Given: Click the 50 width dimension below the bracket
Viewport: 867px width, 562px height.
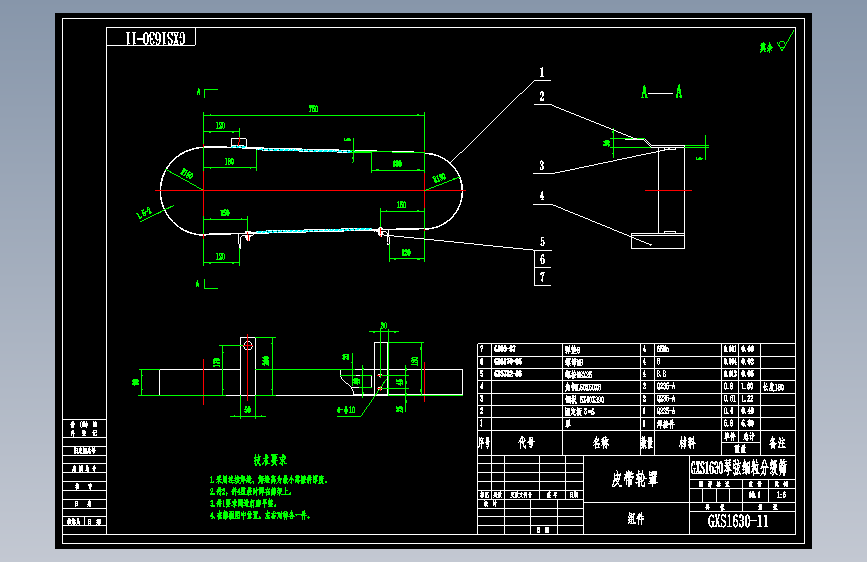Looking at the screenshot, I should 248,410.
